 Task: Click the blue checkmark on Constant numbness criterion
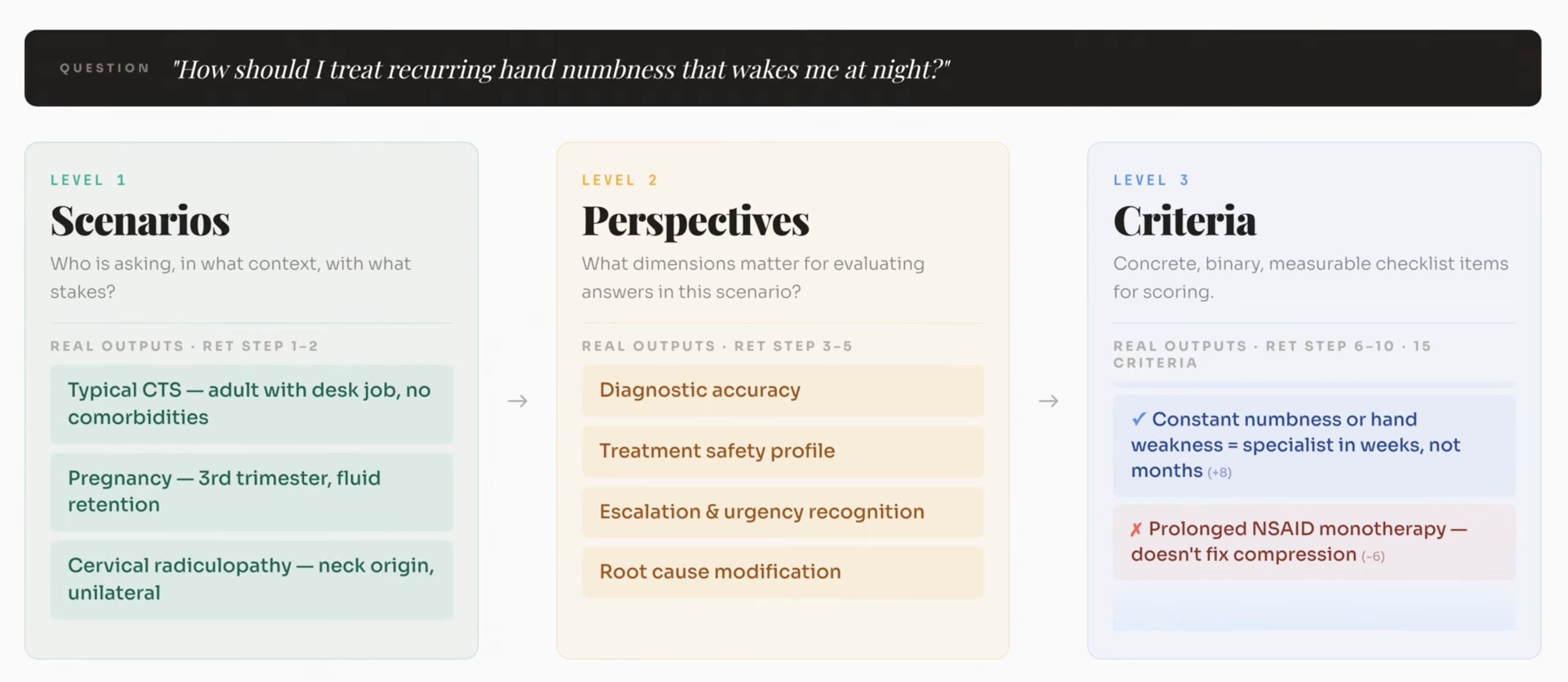pyautogui.click(x=1138, y=419)
